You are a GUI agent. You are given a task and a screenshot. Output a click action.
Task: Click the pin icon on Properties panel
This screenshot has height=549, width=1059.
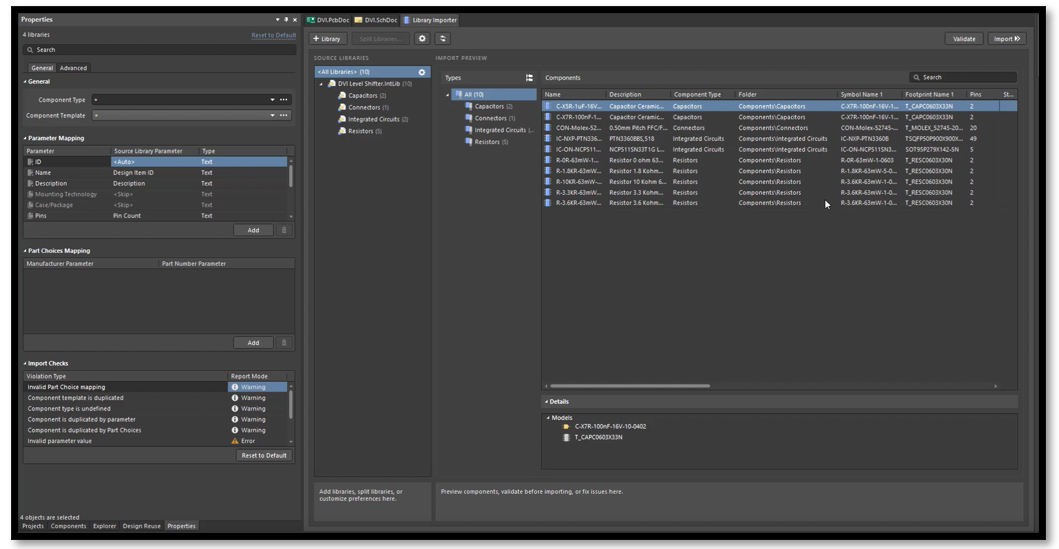coord(286,20)
